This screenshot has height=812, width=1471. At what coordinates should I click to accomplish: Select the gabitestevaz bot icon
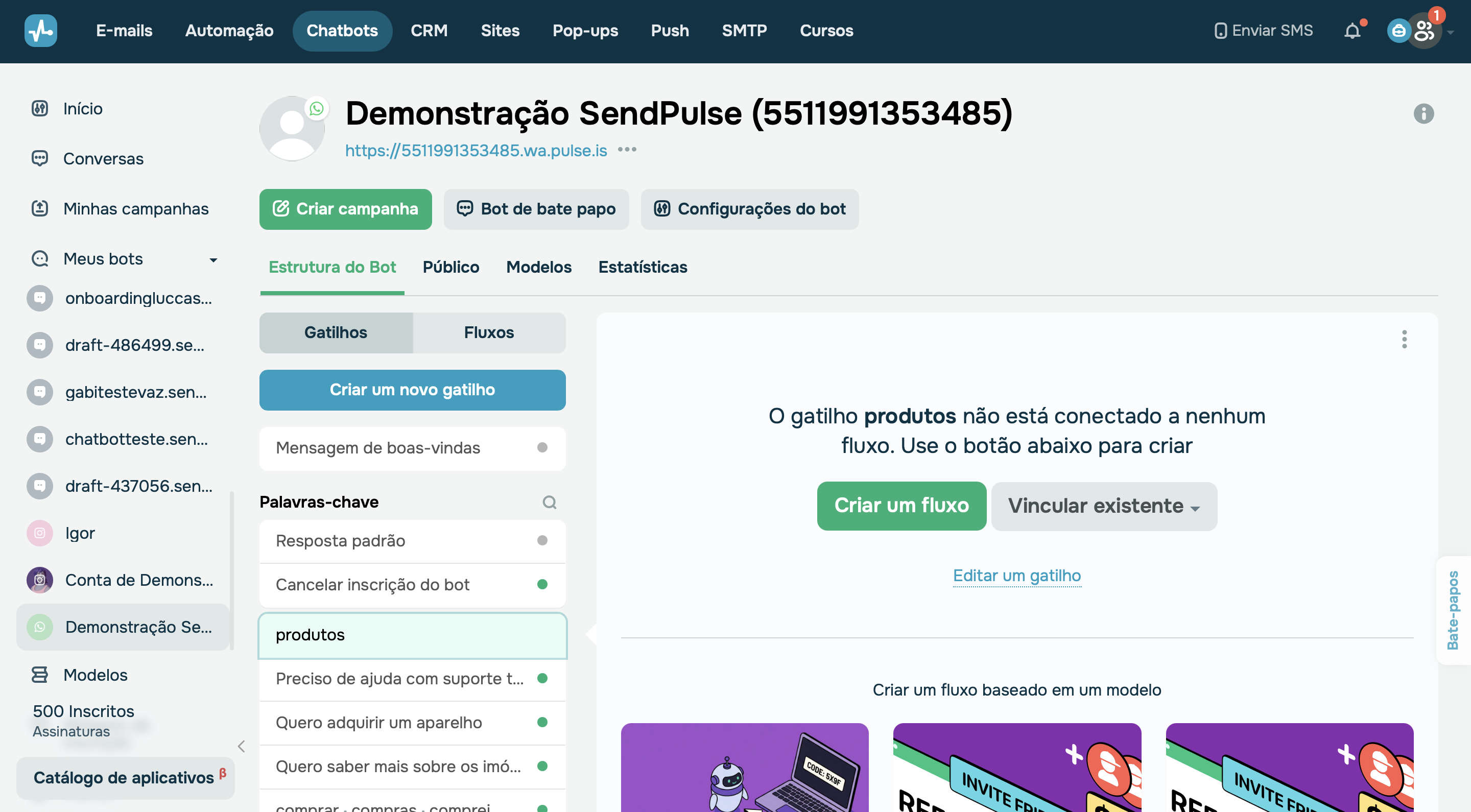(x=39, y=392)
